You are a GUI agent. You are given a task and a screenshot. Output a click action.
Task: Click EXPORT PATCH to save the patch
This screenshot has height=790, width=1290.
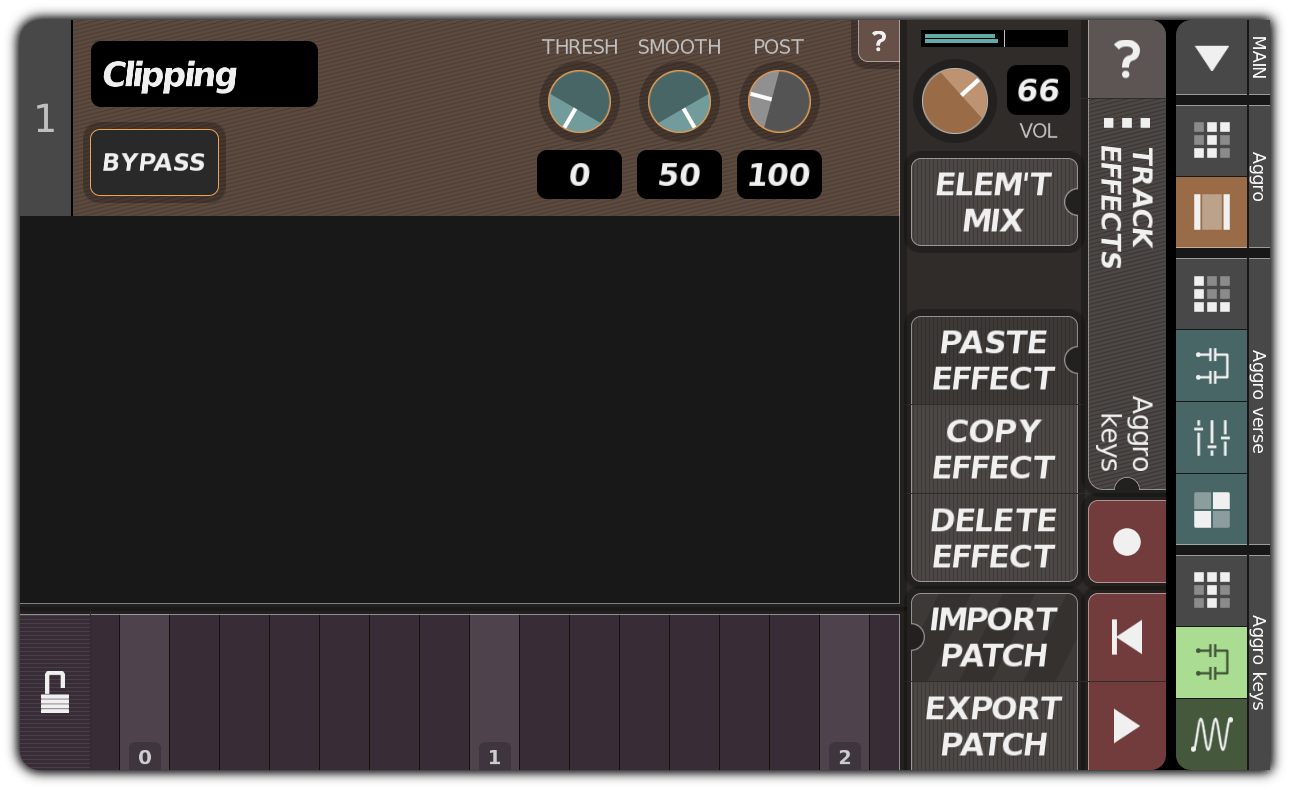click(x=994, y=727)
